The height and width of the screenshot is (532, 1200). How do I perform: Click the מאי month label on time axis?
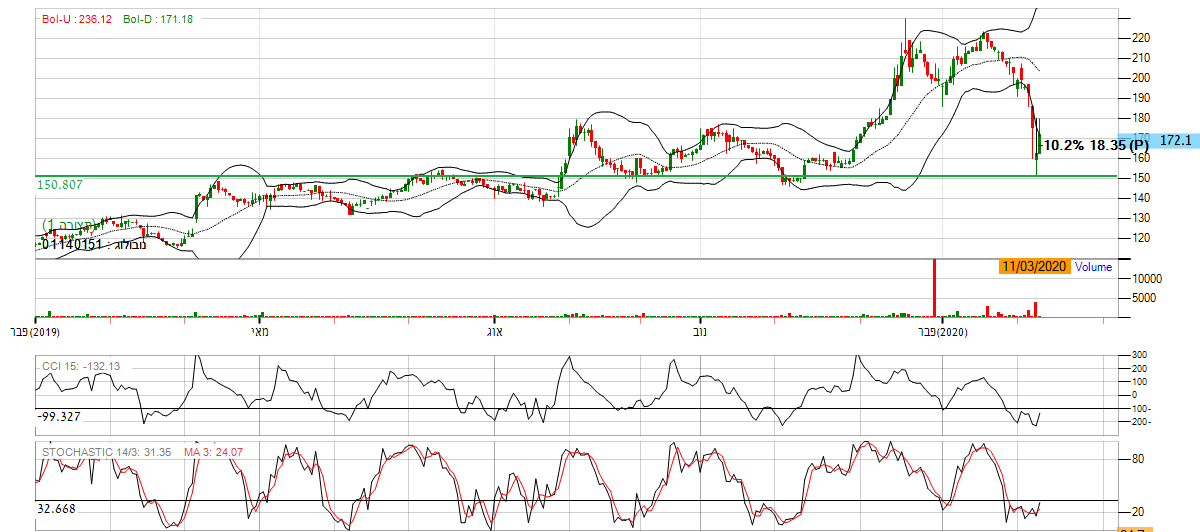pyautogui.click(x=258, y=331)
